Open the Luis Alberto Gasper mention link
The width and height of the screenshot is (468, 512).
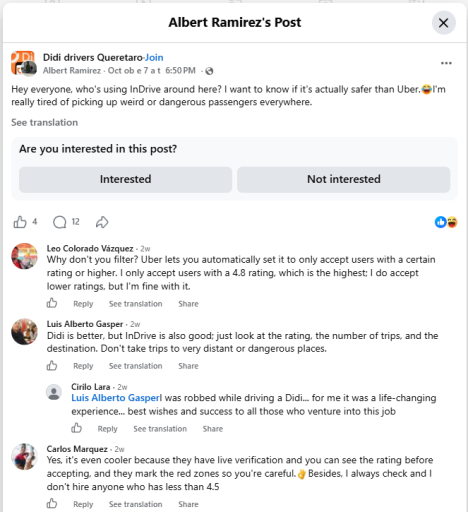coord(115,398)
